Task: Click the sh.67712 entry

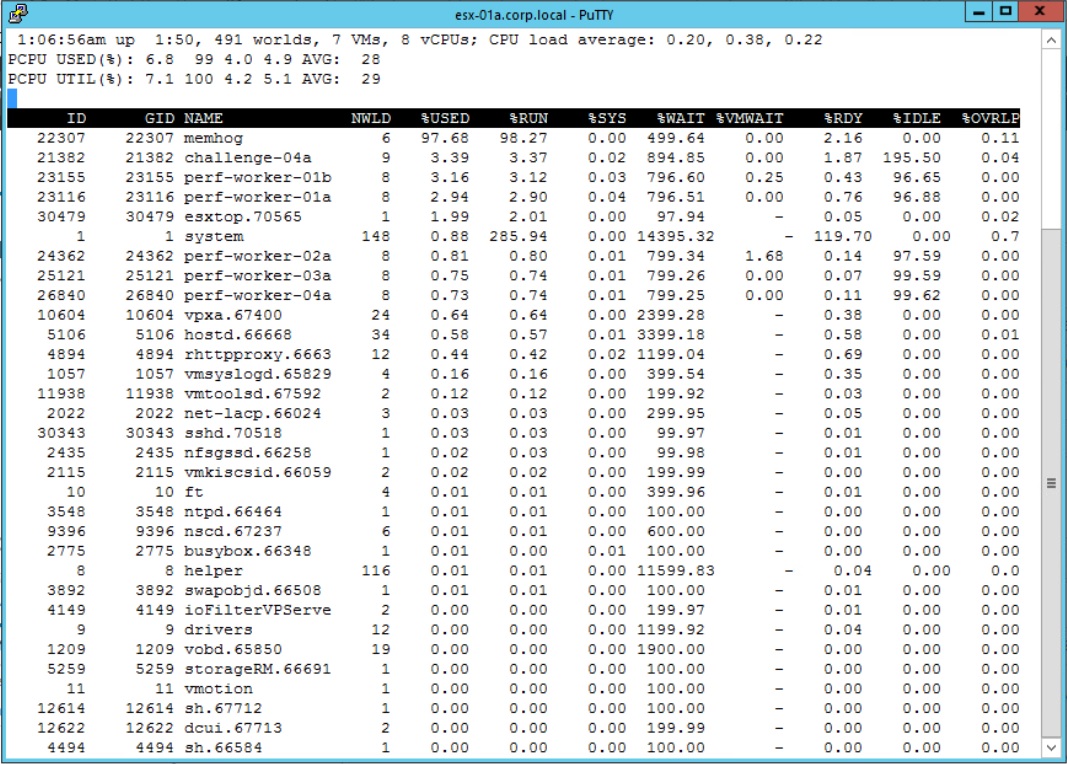Action: point(223,710)
